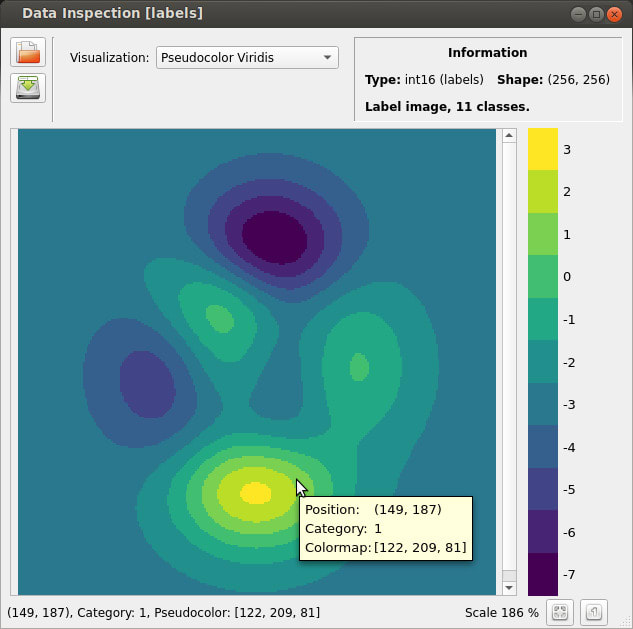Screen dimensions: 633x629
Task: Click the yellow peak in the label image
Action: click(256, 493)
